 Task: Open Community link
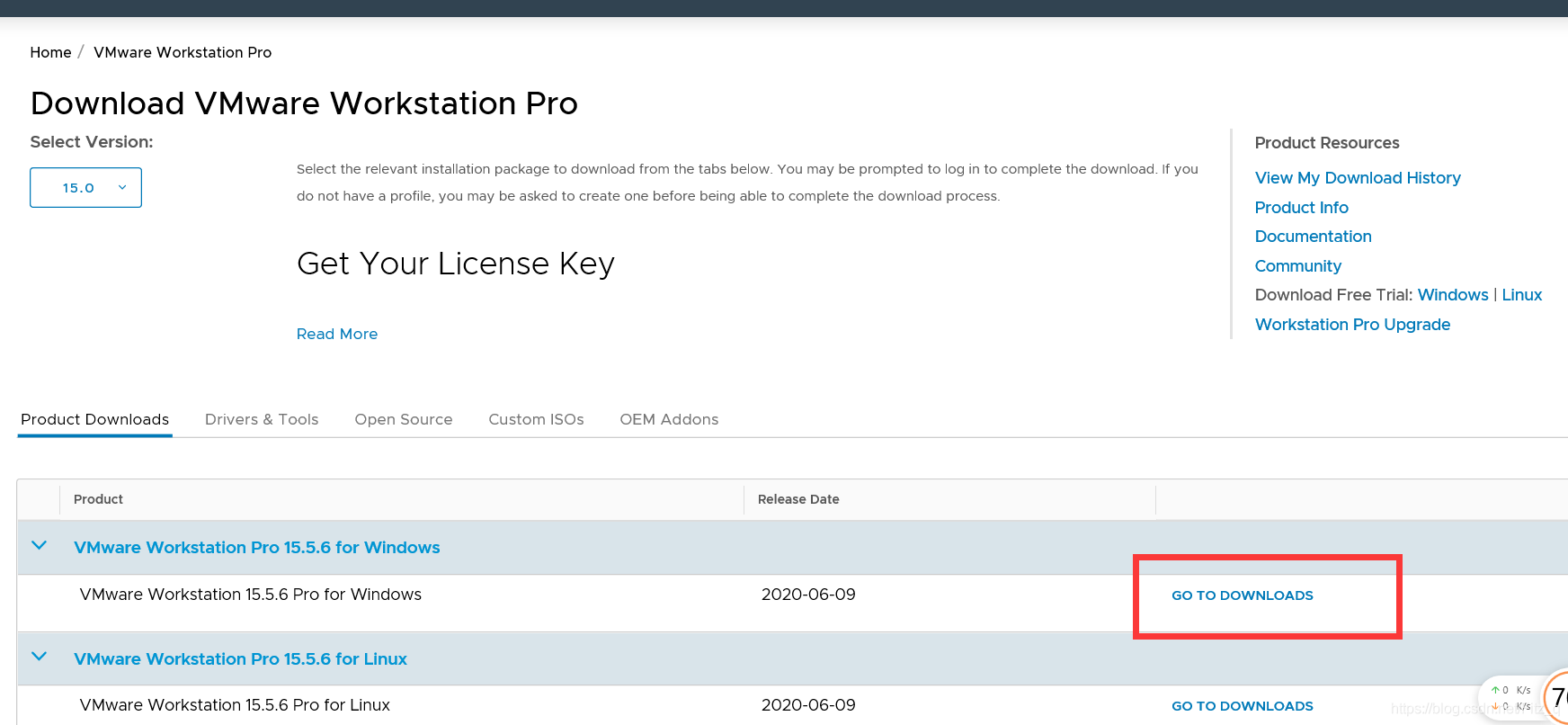click(x=1297, y=266)
